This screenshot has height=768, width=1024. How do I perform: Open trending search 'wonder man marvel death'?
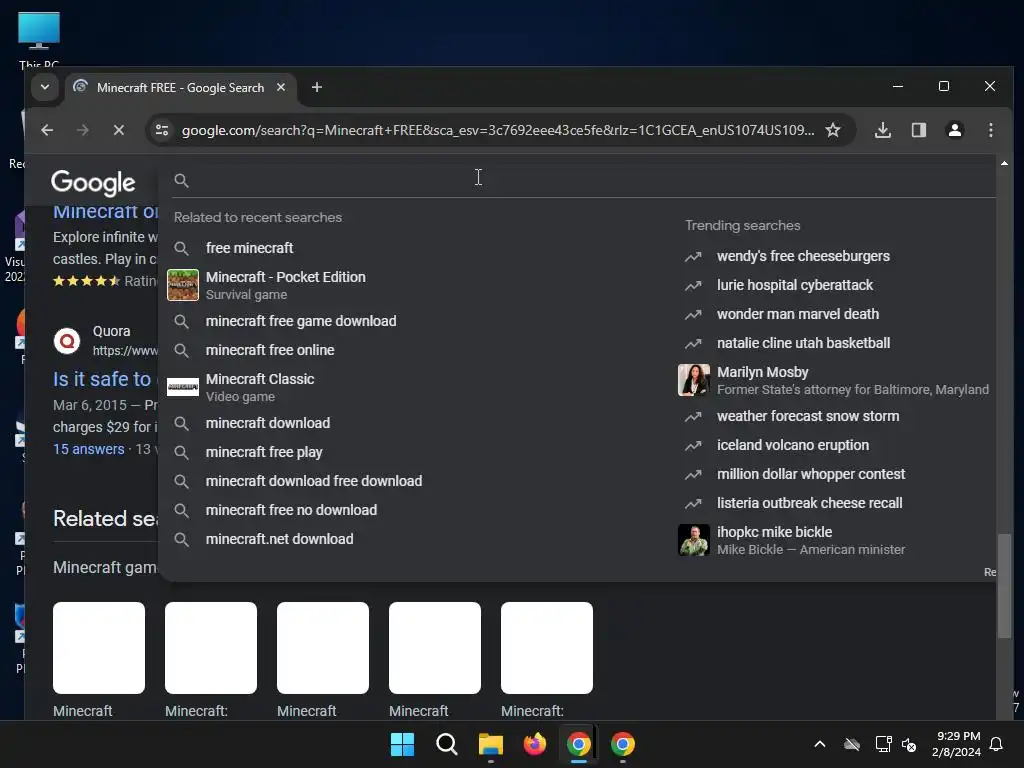(797, 314)
